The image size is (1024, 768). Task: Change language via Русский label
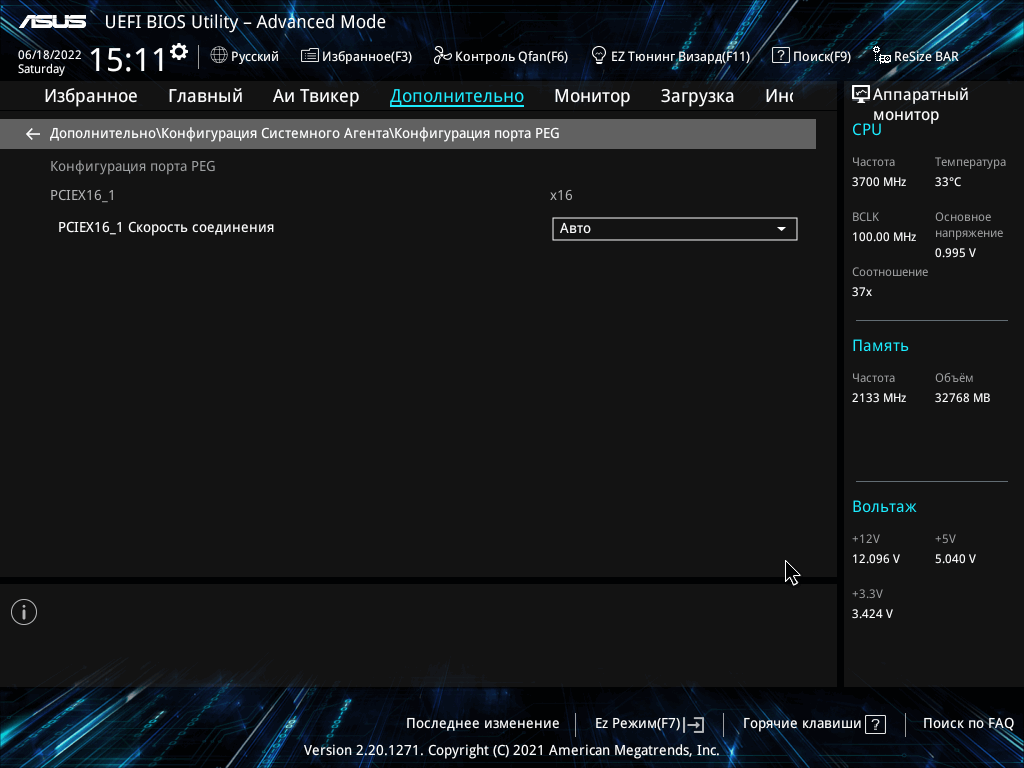coord(255,56)
